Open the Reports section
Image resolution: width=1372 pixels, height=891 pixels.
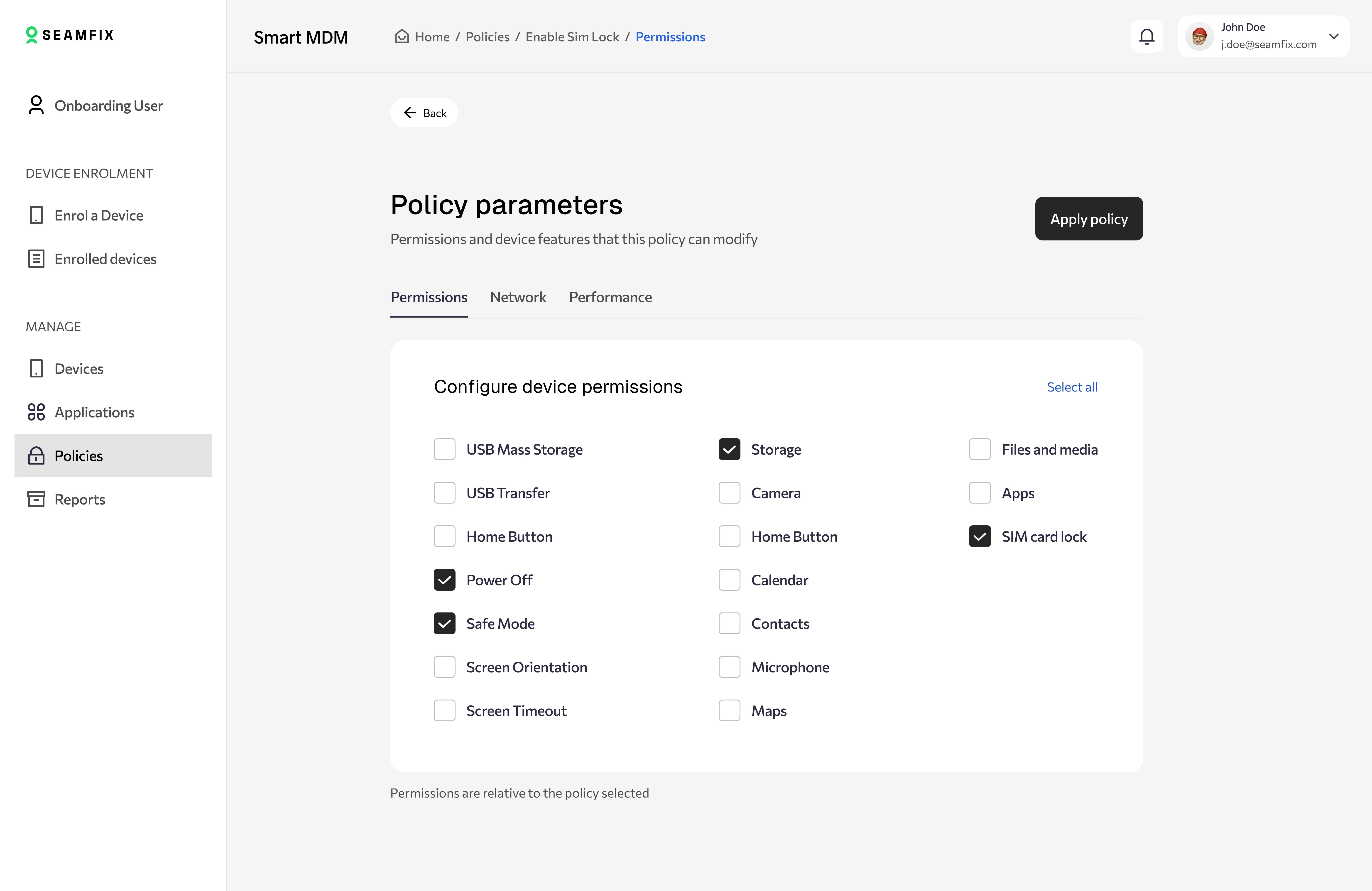coord(80,499)
